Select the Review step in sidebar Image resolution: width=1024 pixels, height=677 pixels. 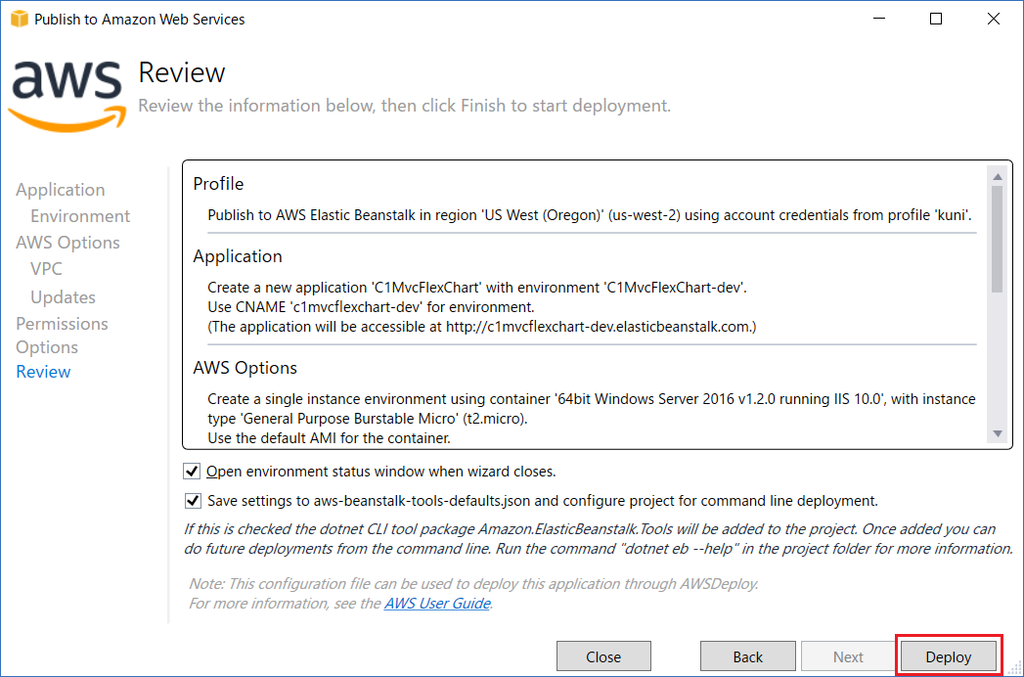[43, 371]
